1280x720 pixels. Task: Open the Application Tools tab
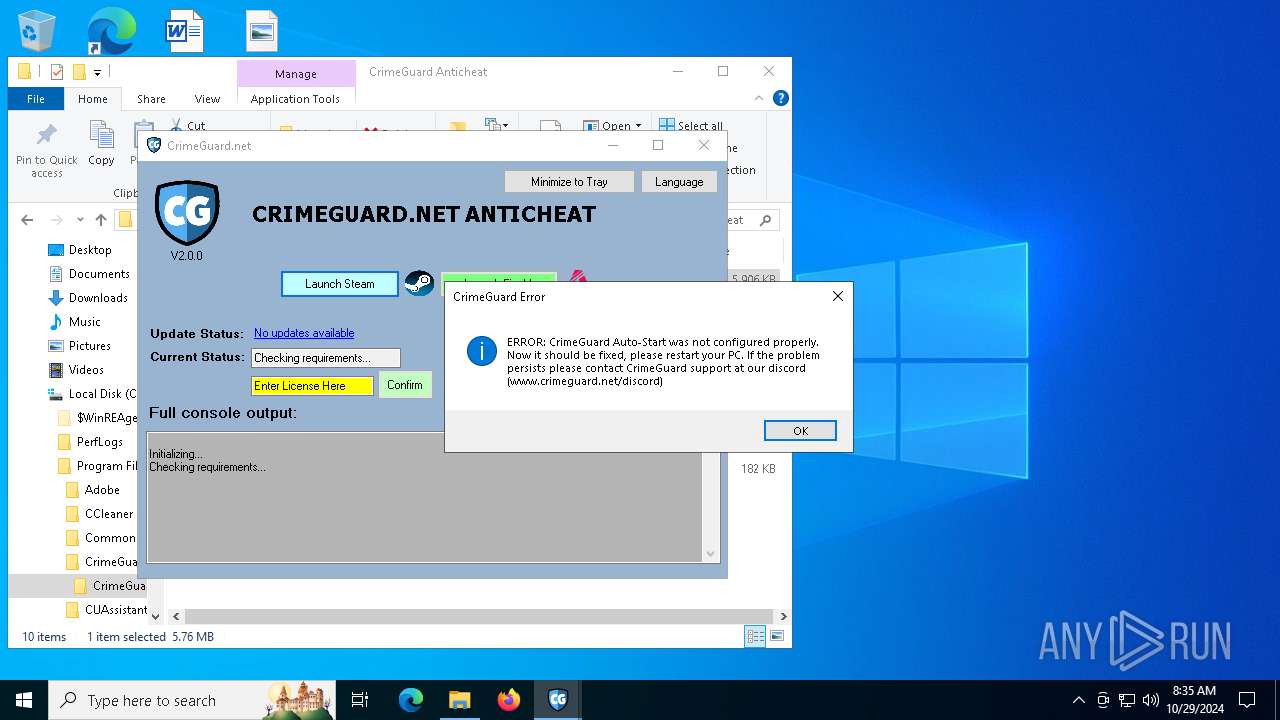(295, 99)
